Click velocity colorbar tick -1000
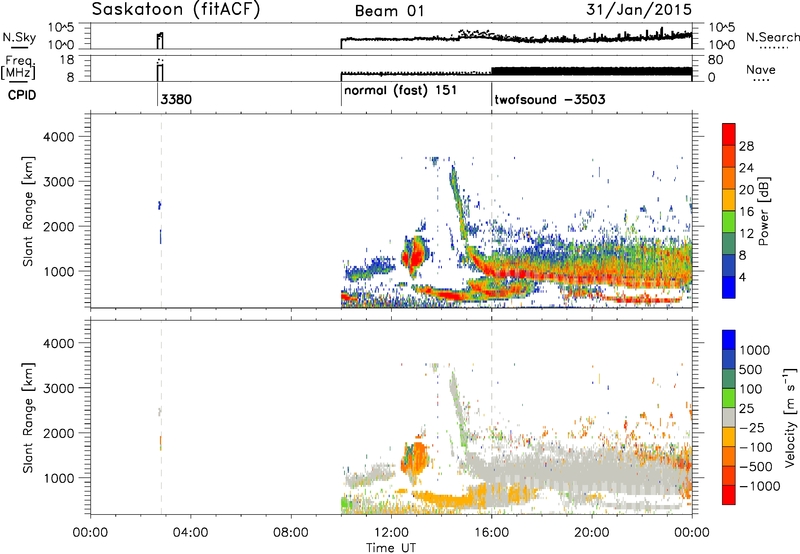This screenshot has height=554, width=800. click(759, 486)
